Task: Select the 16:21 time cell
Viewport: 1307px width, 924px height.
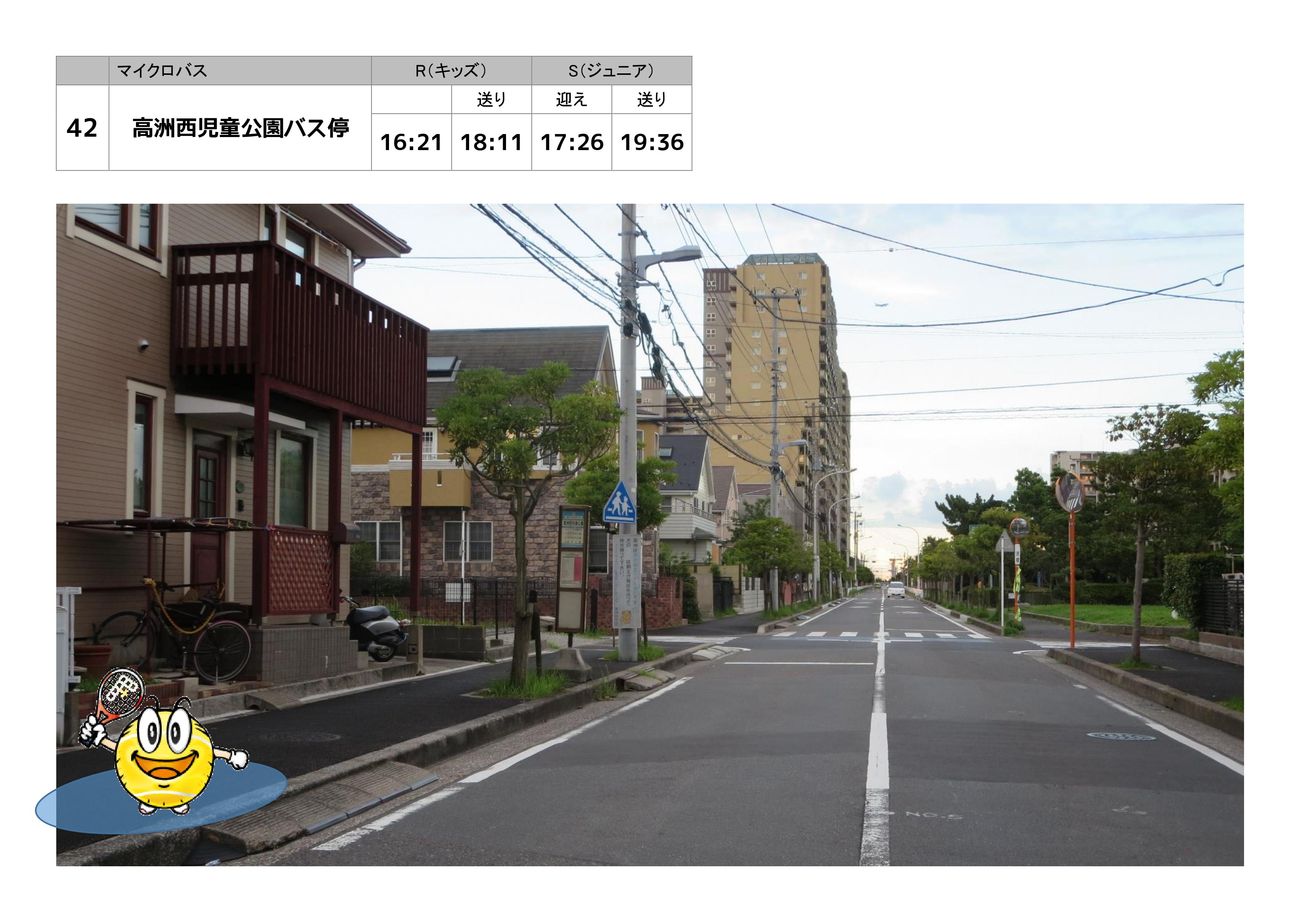Action: 412,142
